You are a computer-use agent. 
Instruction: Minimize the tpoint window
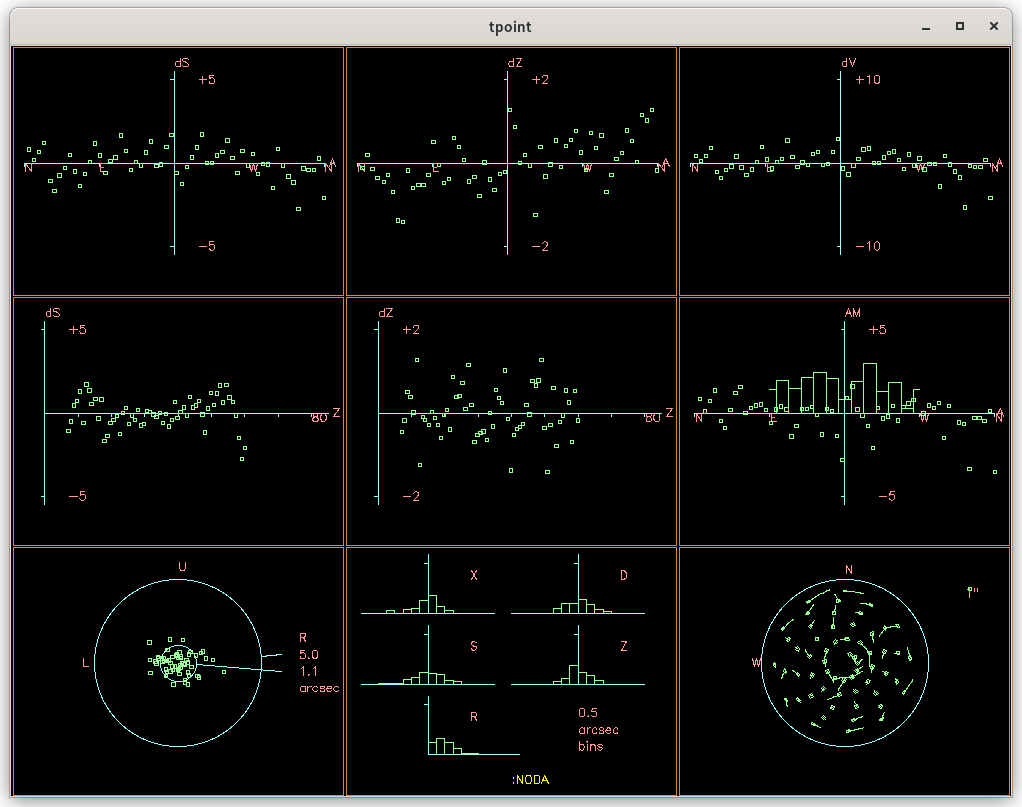(925, 26)
